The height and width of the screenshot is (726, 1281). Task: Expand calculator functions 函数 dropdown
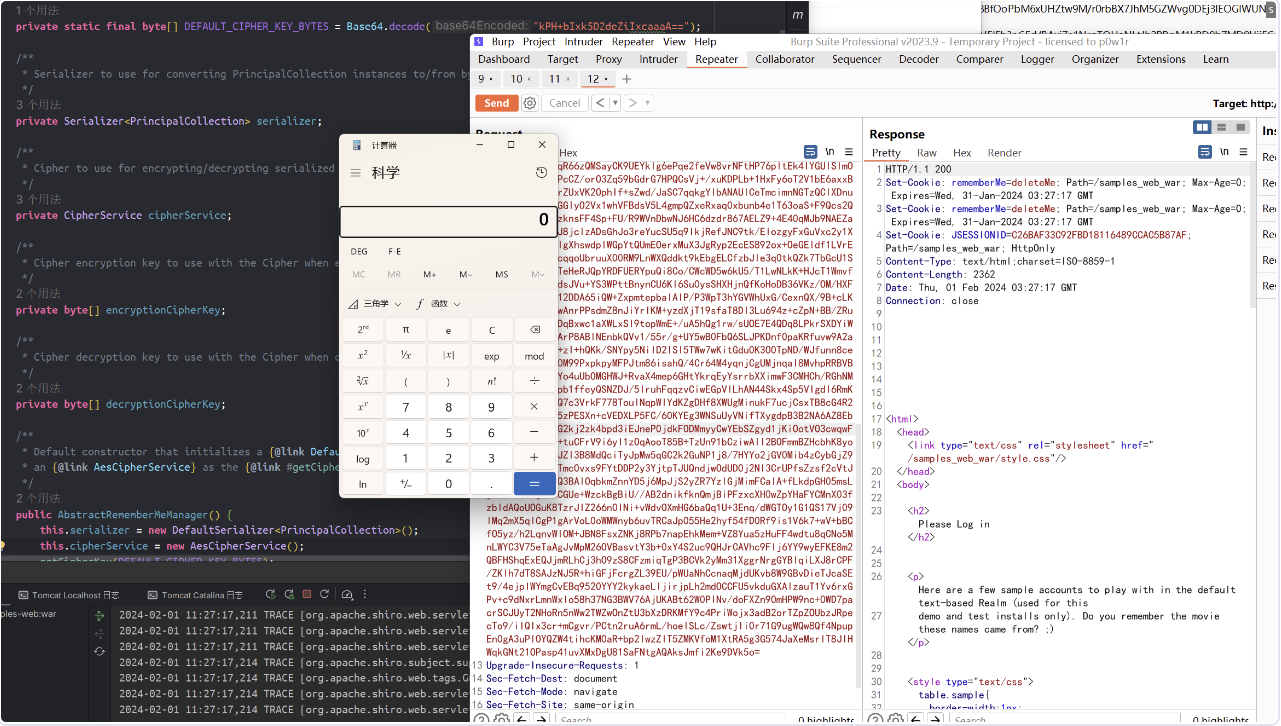[x=439, y=304]
